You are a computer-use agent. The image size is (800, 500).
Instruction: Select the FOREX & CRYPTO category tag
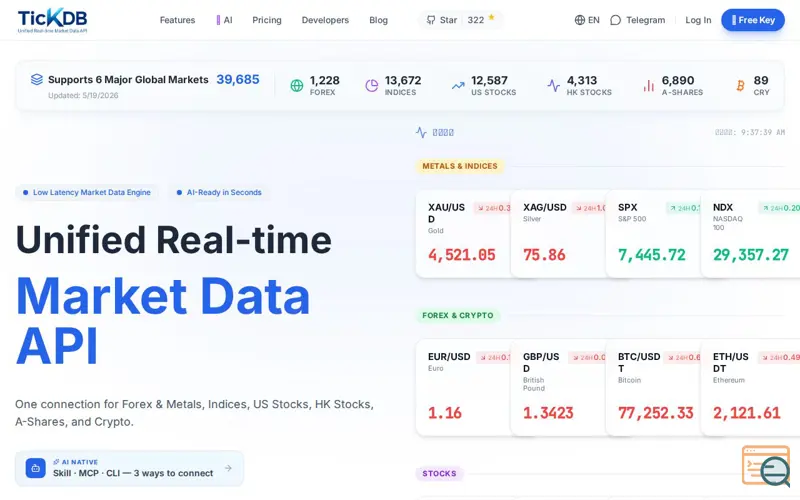[x=458, y=315]
